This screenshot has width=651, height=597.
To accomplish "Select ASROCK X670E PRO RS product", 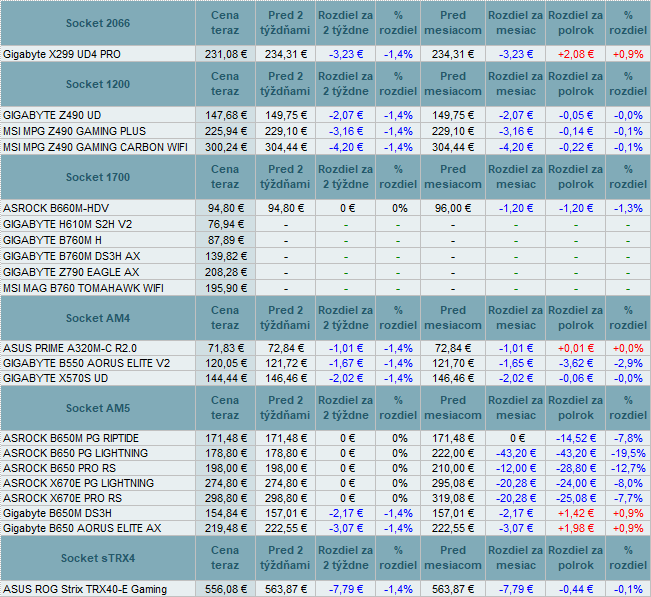I will (x=62, y=498).
